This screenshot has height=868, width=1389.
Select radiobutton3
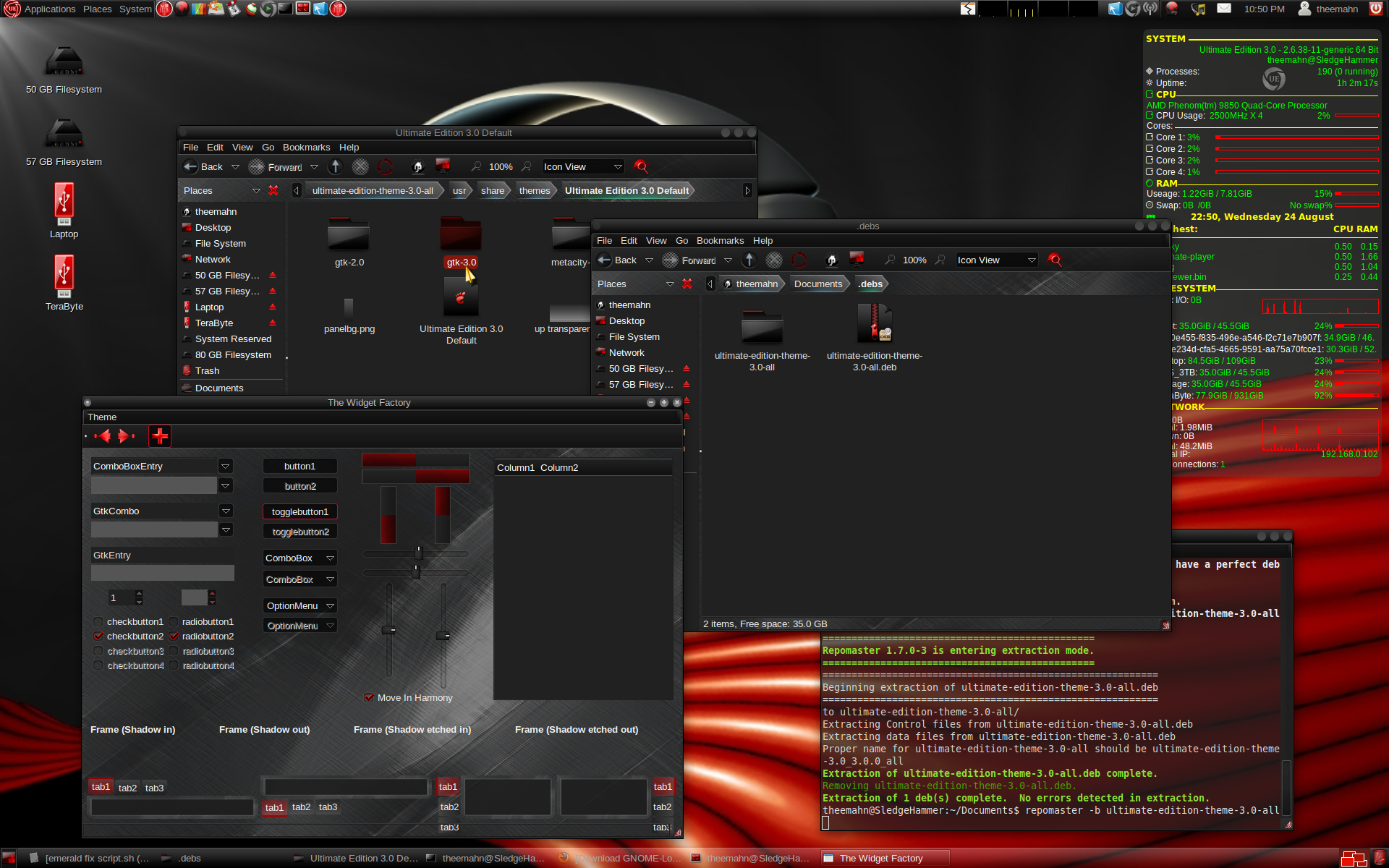pyautogui.click(x=174, y=651)
